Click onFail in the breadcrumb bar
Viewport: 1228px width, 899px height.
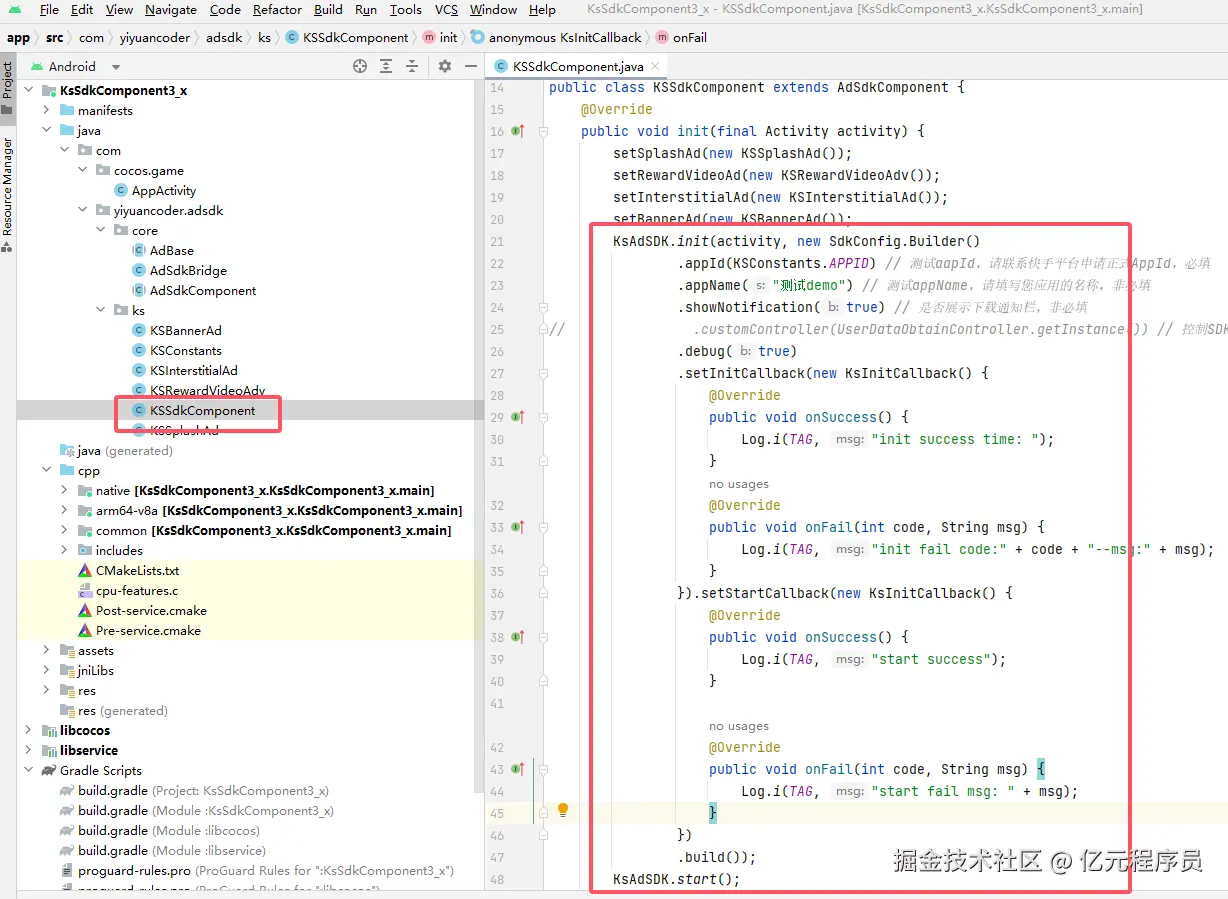tap(688, 38)
